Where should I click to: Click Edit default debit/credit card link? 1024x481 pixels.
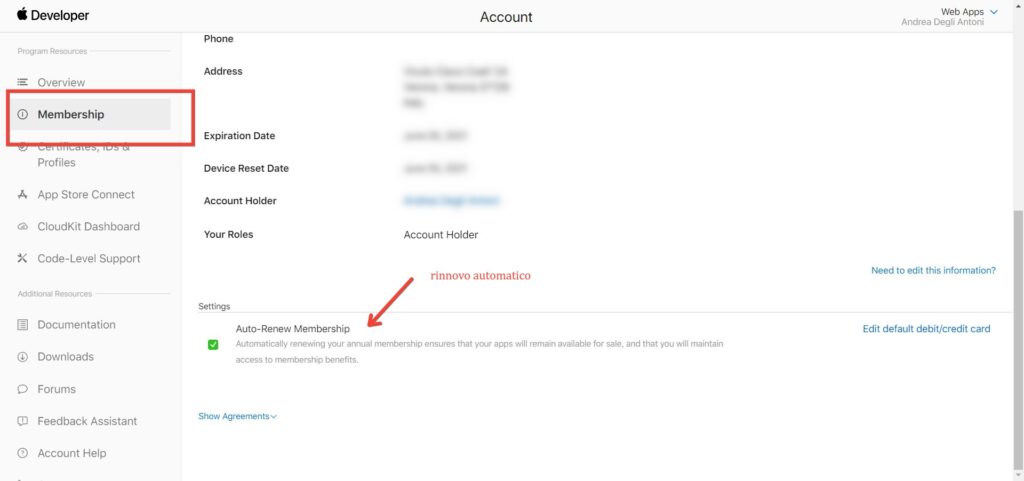pos(926,329)
